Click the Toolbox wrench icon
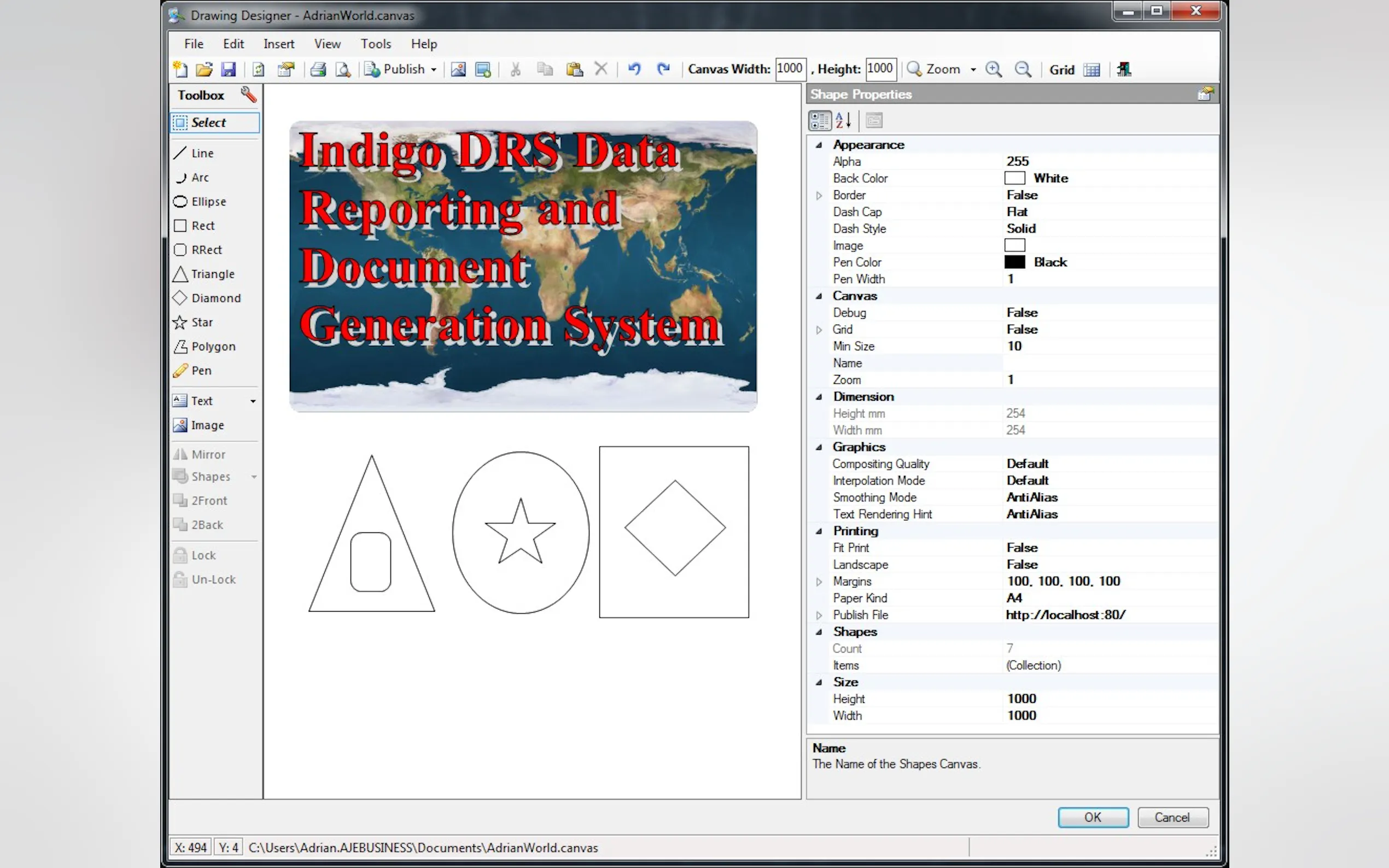 point(249,95)
